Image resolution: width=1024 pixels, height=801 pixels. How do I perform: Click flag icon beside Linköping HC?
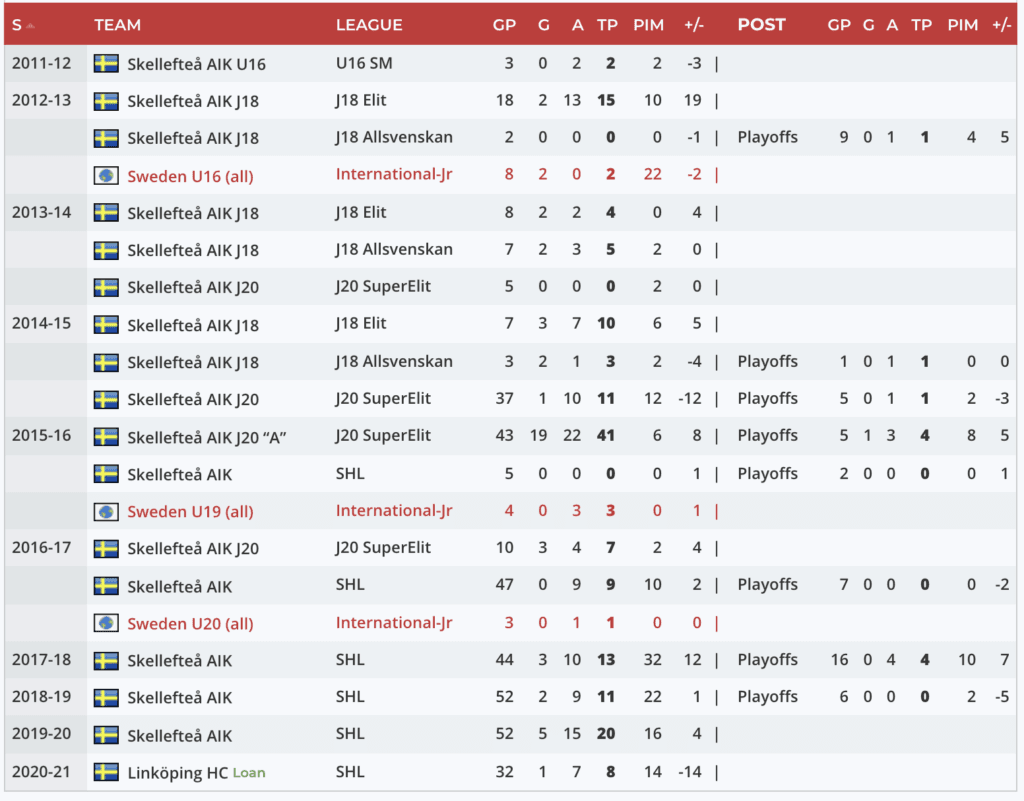(106, 772)
